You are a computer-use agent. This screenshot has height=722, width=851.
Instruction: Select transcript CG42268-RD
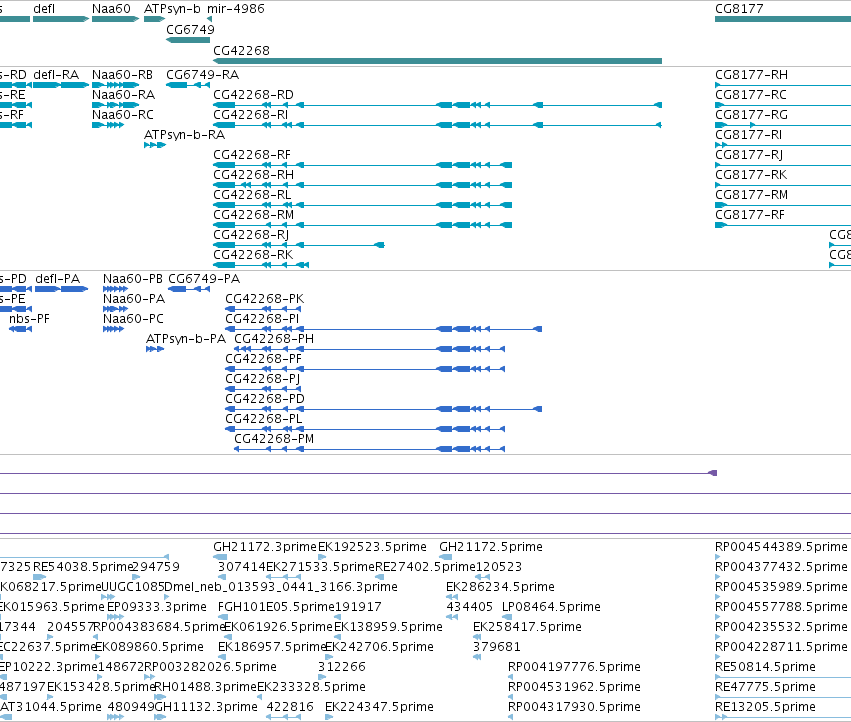(437, 105)
